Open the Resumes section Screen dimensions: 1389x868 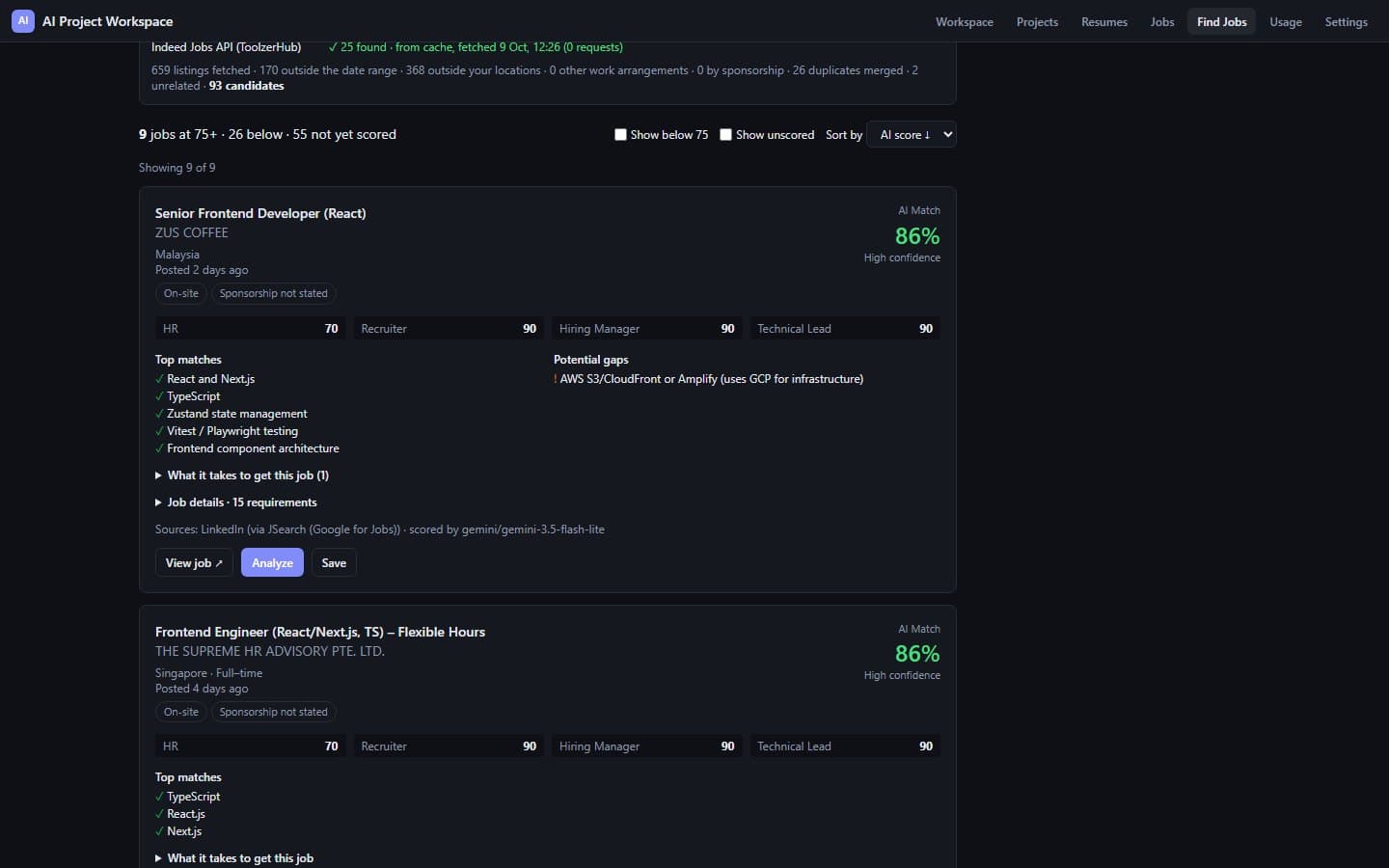click(1103, 22)
